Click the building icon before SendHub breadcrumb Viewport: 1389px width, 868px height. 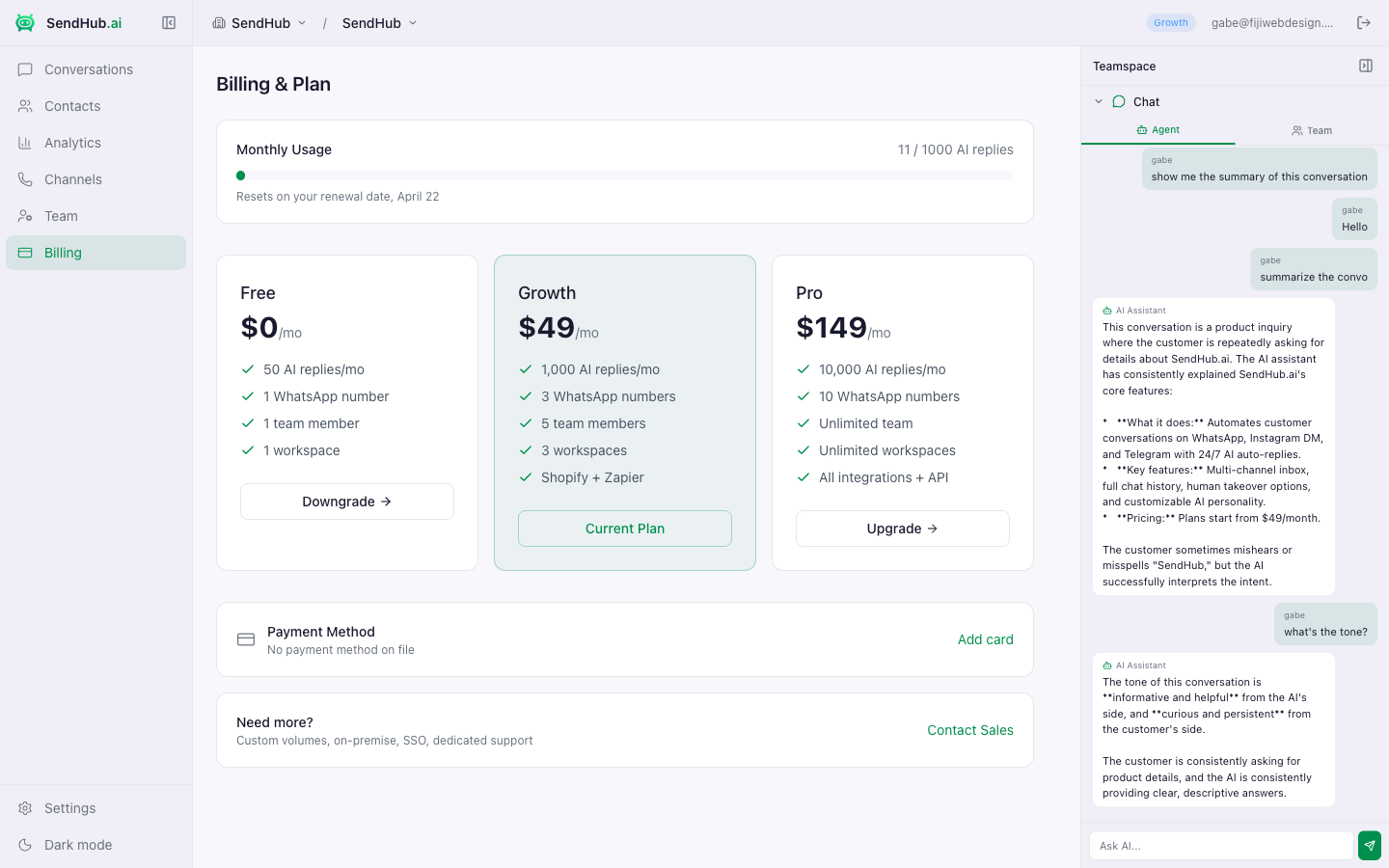pyautogui.click(x=219, y=23)
